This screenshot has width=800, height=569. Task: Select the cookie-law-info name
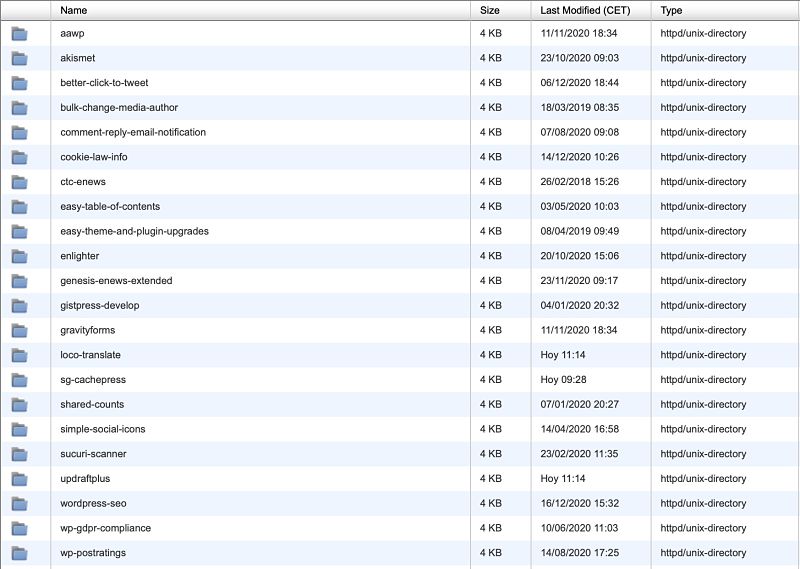94,157
